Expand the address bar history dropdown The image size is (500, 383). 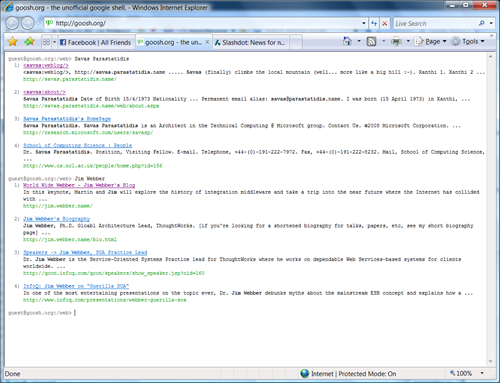364,23
